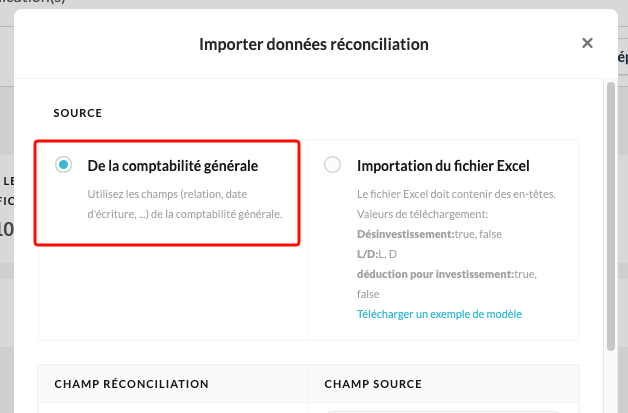Open the Télécharger un exemple de modèle link

(x=439, y=314)
